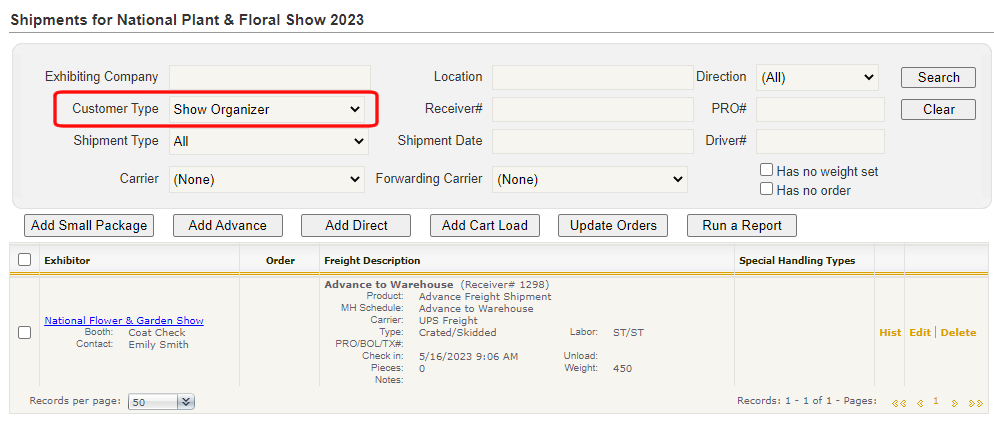Change the Records per page value

tap(161, 402)
